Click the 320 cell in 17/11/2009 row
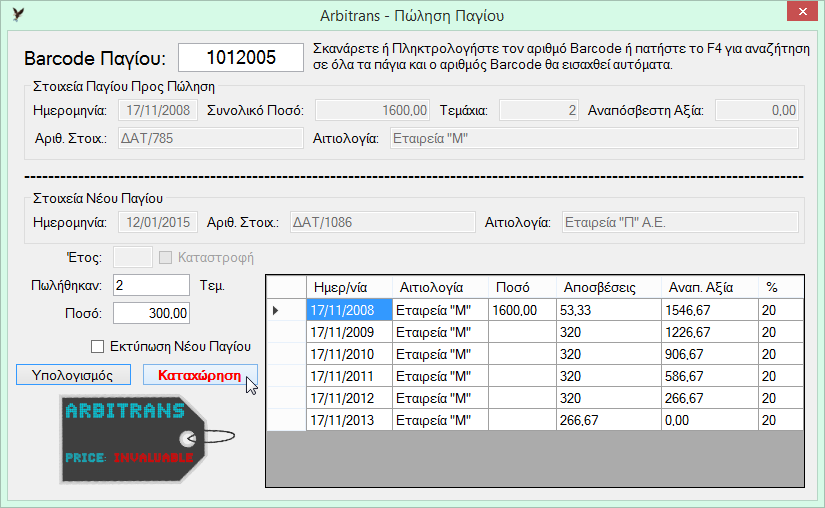Image resolution: width=825 pixels, height=508 pixels. 609,332
